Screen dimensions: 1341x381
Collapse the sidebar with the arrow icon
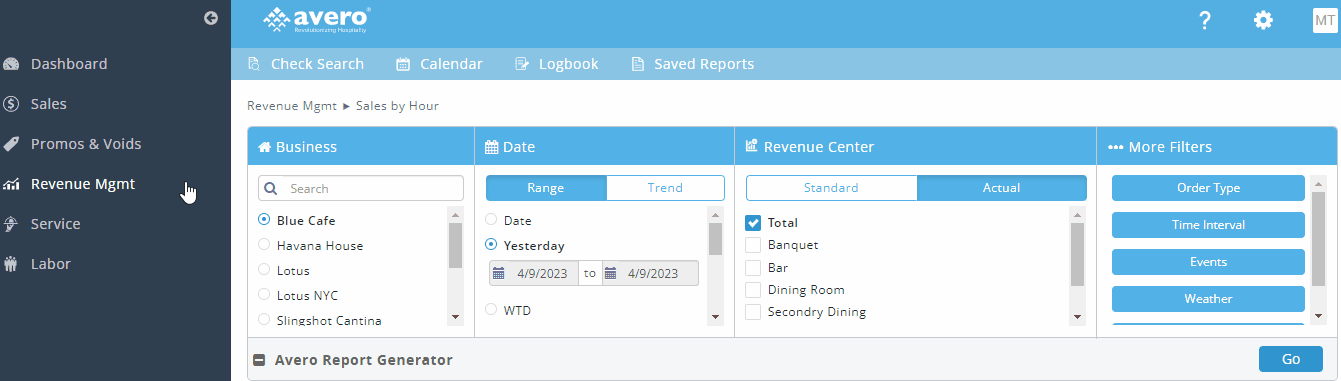[x=211, y=17]
